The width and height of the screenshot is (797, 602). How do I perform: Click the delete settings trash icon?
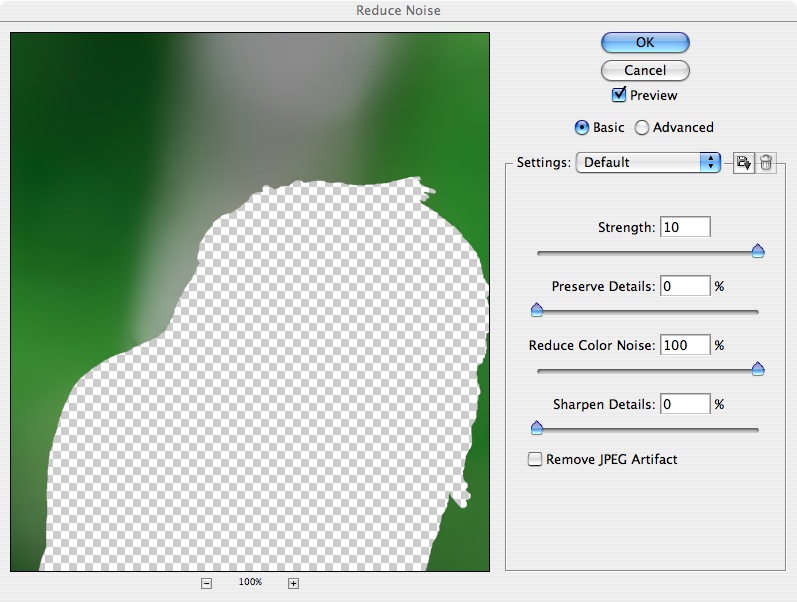(x=766, y=163)
